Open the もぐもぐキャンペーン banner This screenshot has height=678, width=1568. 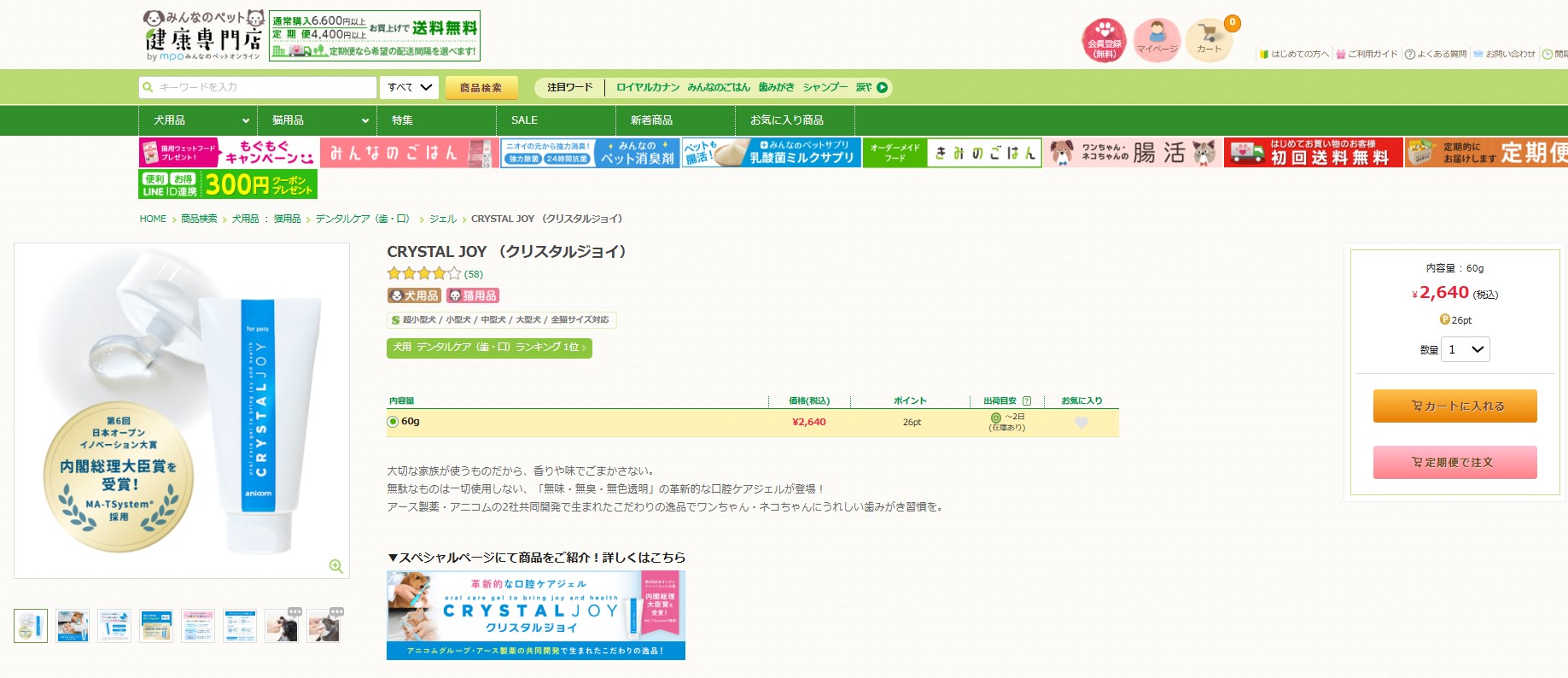coord(228,153)
